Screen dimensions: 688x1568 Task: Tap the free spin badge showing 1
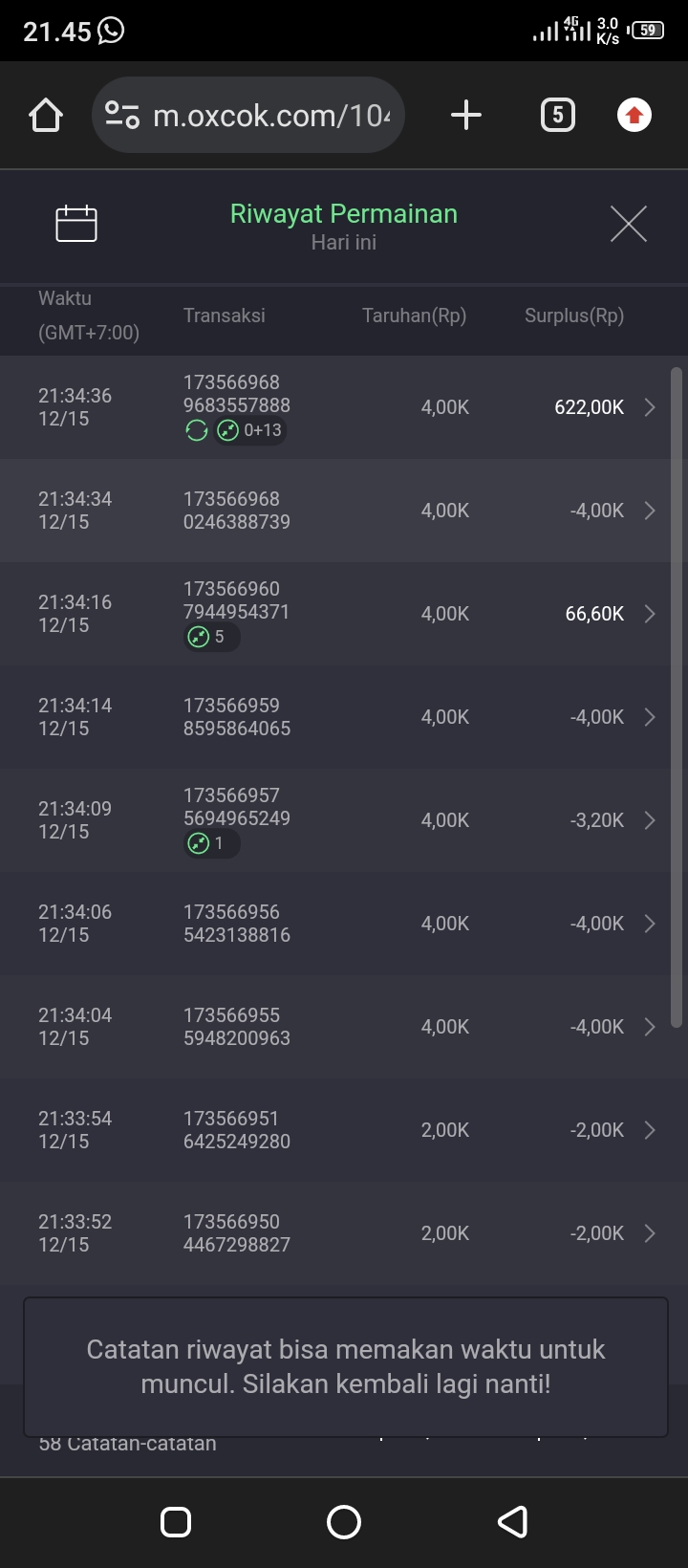point(211,843)
